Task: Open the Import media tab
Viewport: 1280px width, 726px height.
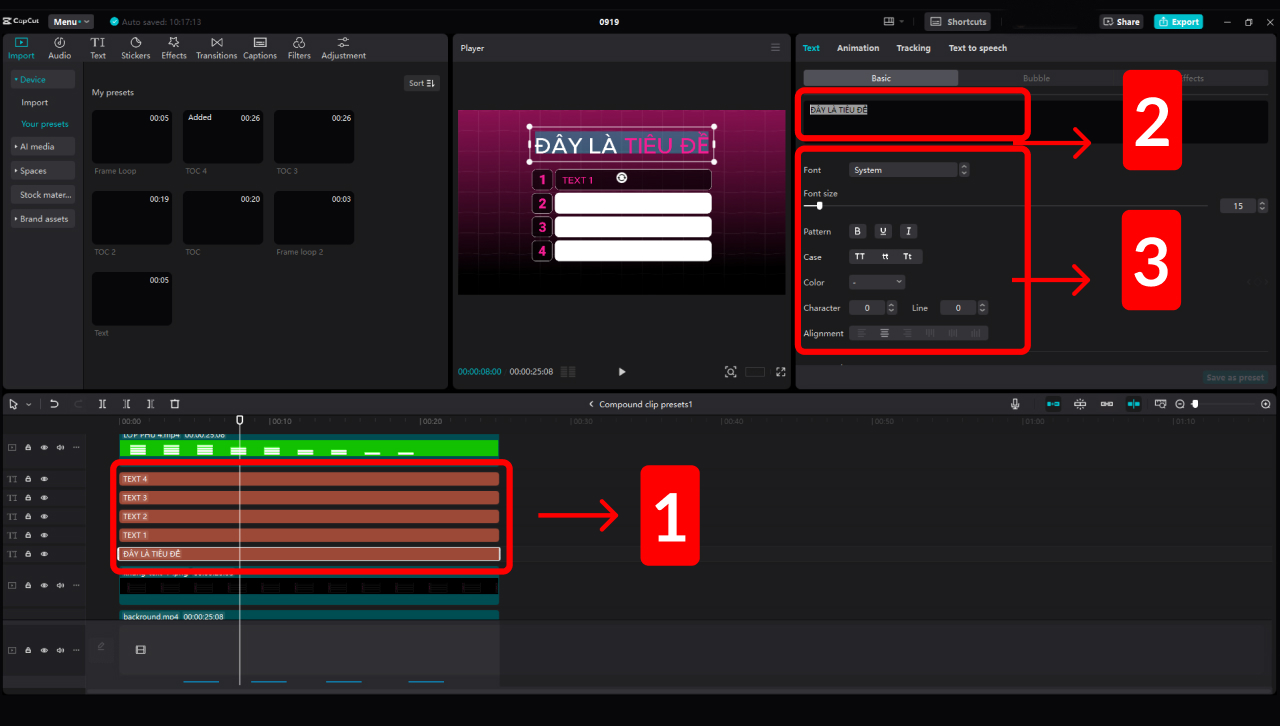Action: [21, 48]
